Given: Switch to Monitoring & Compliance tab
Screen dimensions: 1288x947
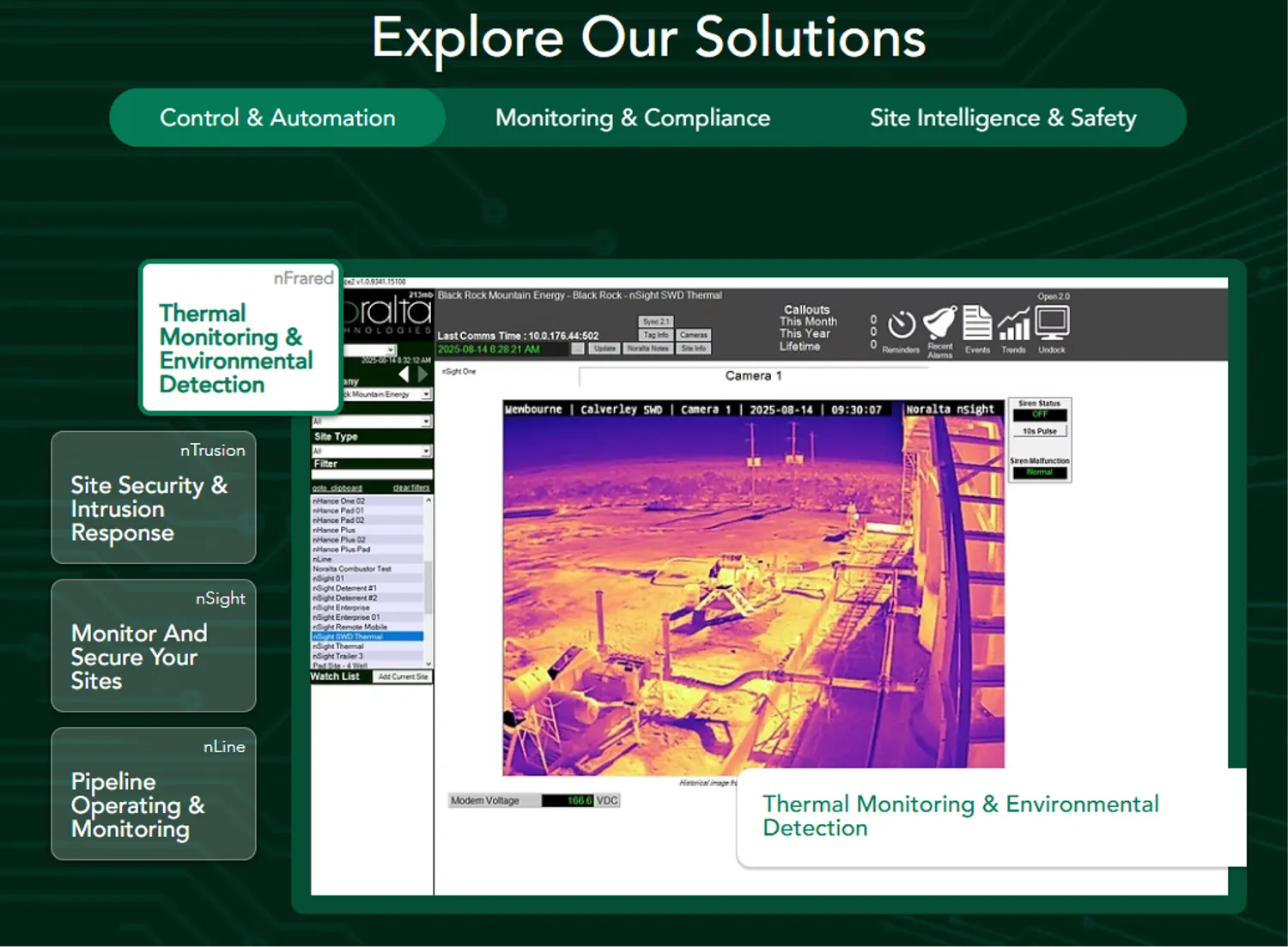Looking at the screenshot, I should coord(633,118).
